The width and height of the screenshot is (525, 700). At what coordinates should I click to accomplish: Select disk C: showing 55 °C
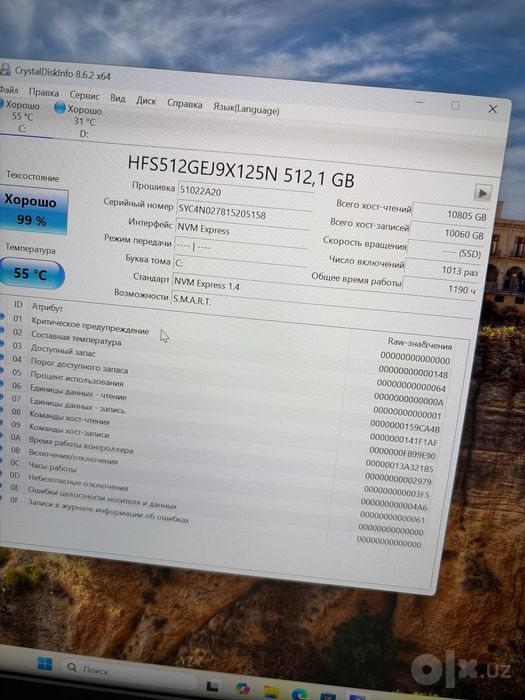20,116
